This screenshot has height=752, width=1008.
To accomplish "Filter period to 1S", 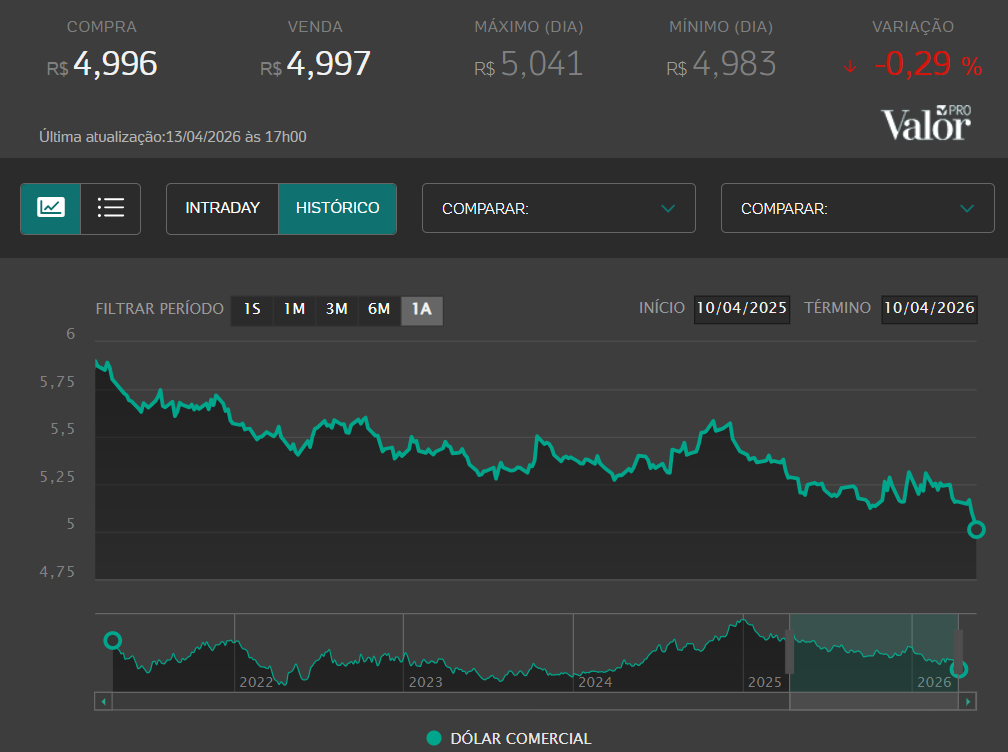I will coord(252,310).
